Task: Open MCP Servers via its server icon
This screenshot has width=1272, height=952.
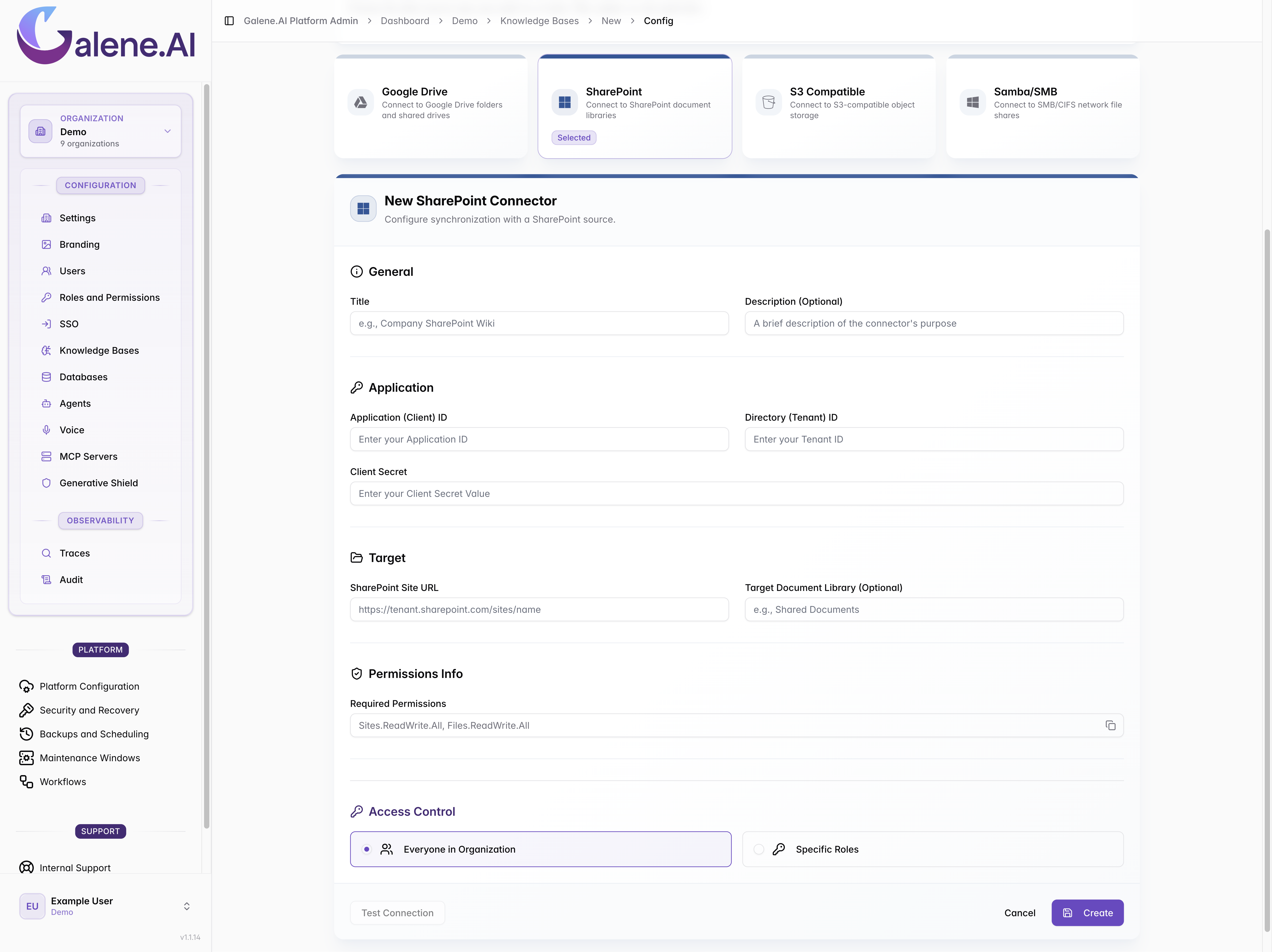Action: 46,456
